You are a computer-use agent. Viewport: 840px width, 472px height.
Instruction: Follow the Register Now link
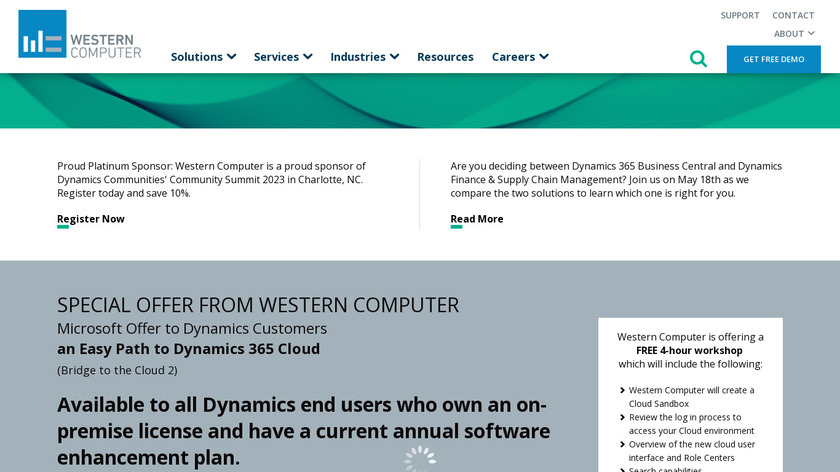pos(91,219)
